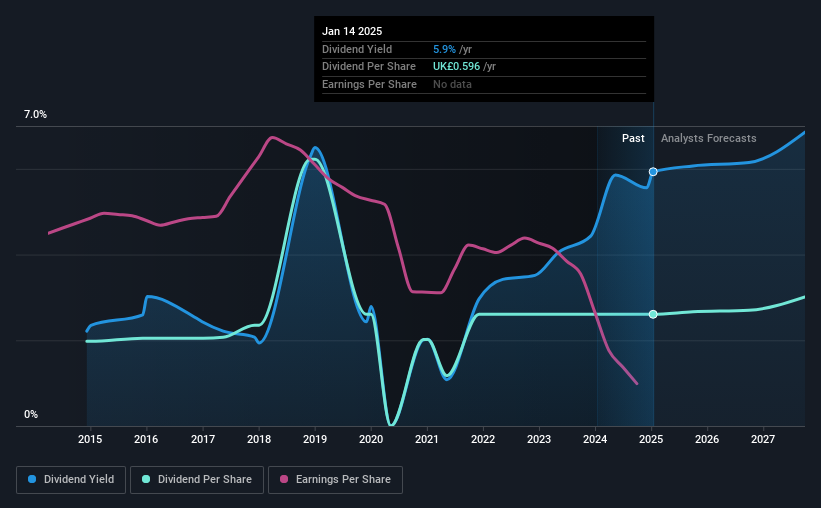The height and width of the screenshot is (508, 821).
Task: Click the 7.0% y-axis label
Action: click(x=35, y=115)
